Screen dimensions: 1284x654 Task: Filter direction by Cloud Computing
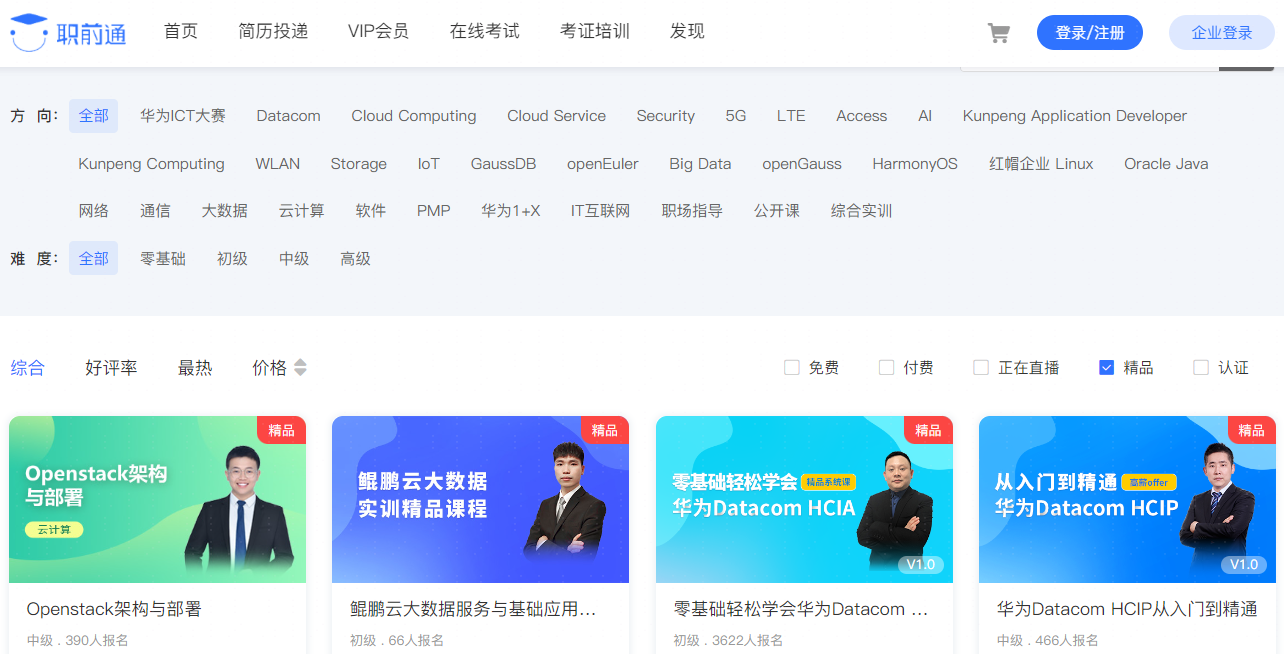414,116
